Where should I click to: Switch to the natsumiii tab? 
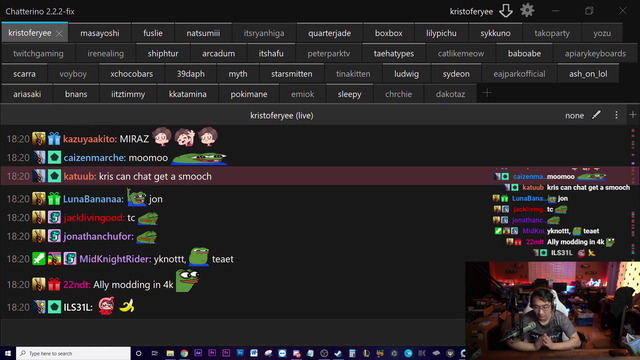(x=203, y=33)
